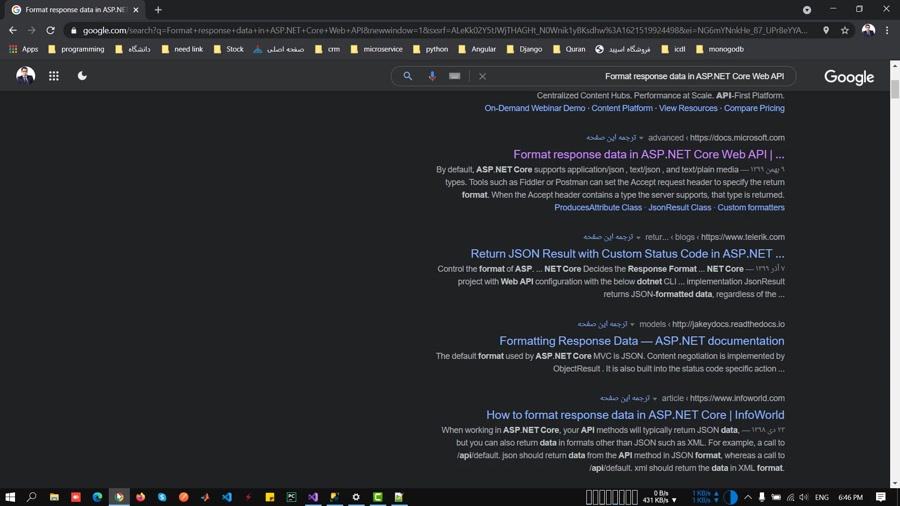900x506 pixels.
Task: Reload the current page
Action: (x=51, y=30)
